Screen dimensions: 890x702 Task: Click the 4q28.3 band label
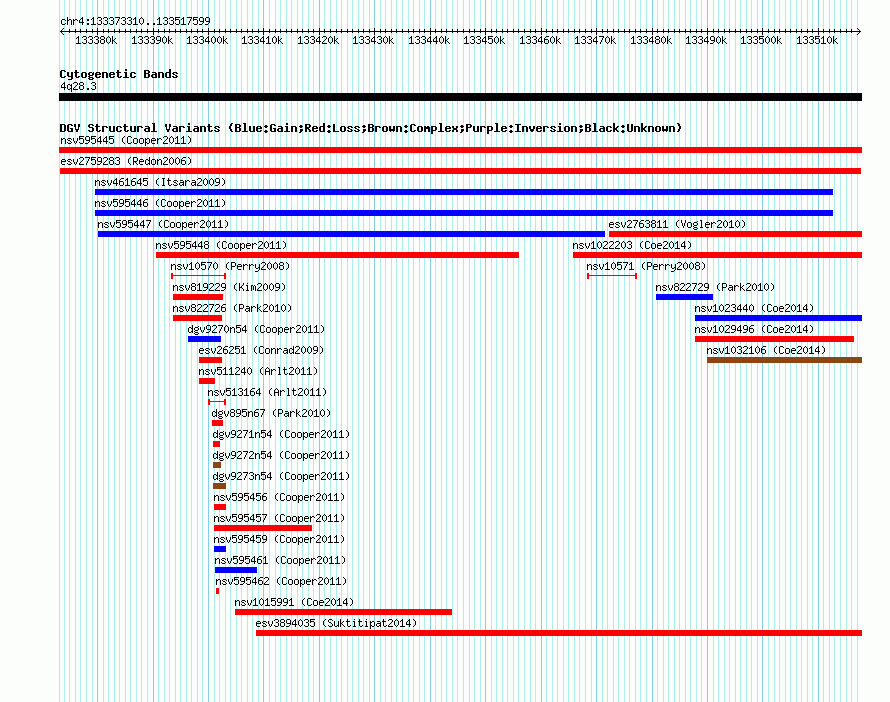78,86
